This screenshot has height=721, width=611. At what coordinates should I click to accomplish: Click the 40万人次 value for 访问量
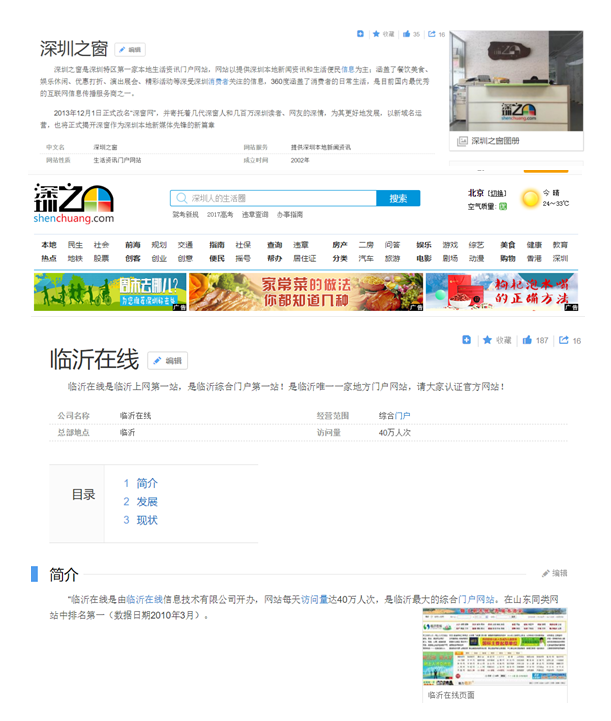tap(394, 433)
